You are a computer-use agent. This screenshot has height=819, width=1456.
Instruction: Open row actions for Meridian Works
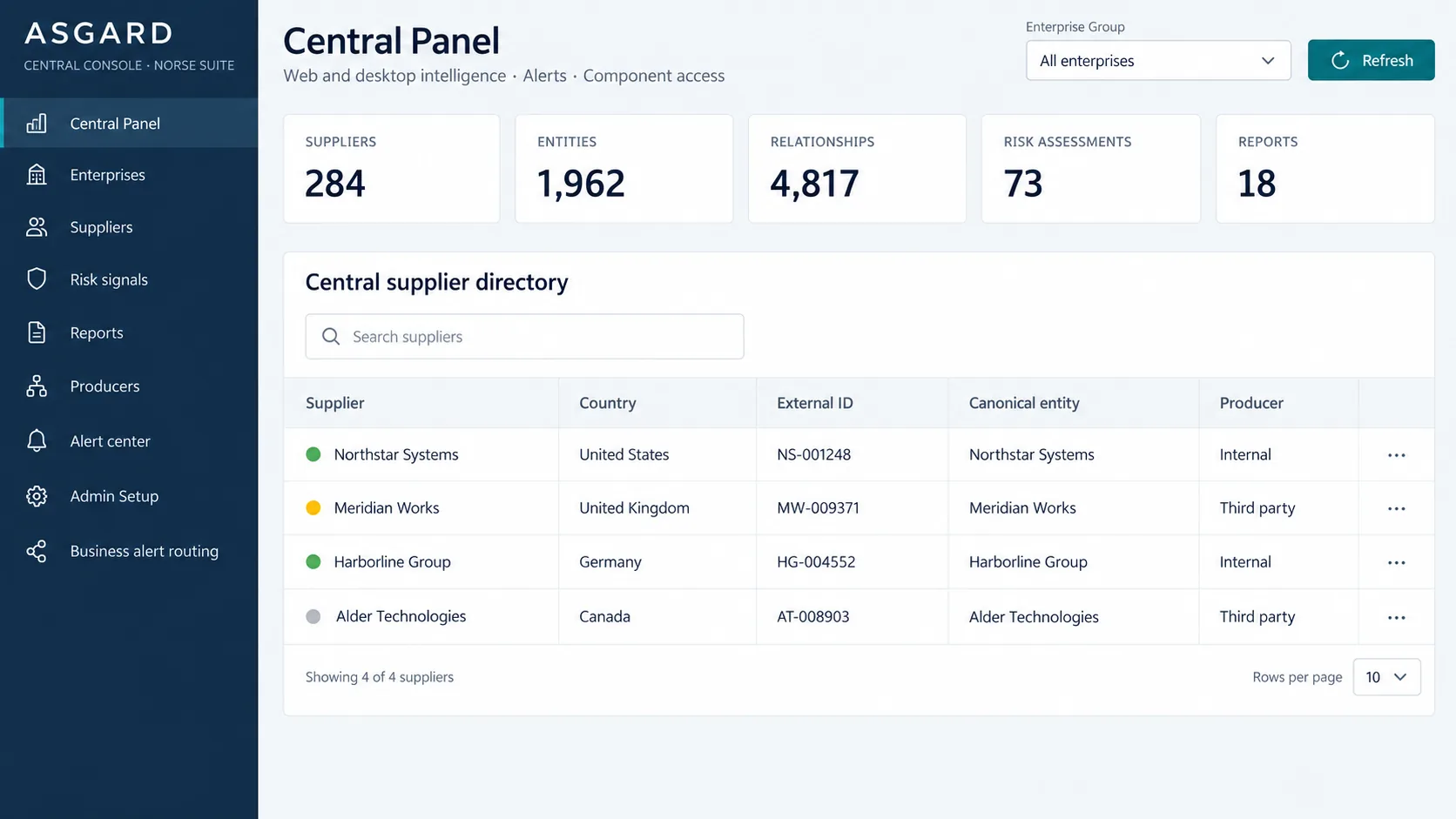click(1397, 508)
